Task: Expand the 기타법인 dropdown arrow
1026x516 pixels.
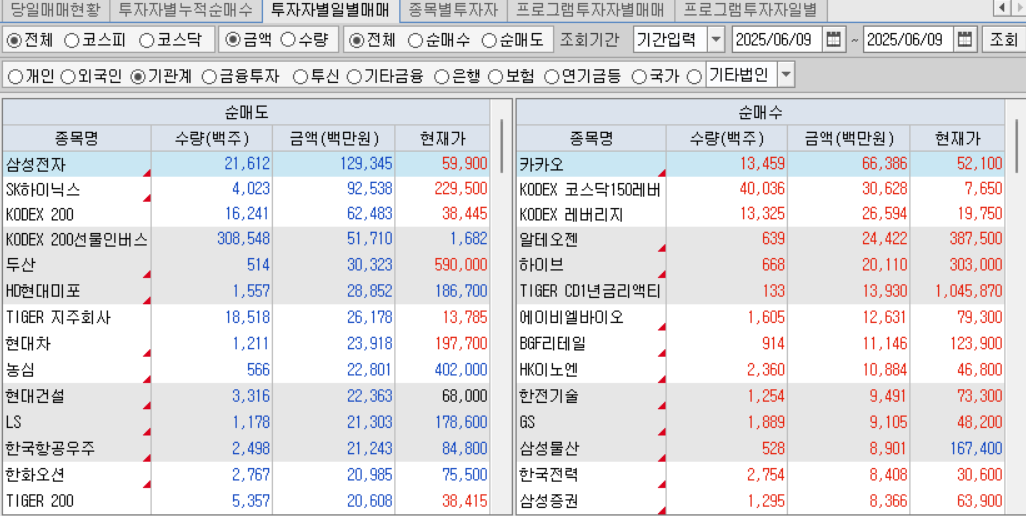Action: 786,75
